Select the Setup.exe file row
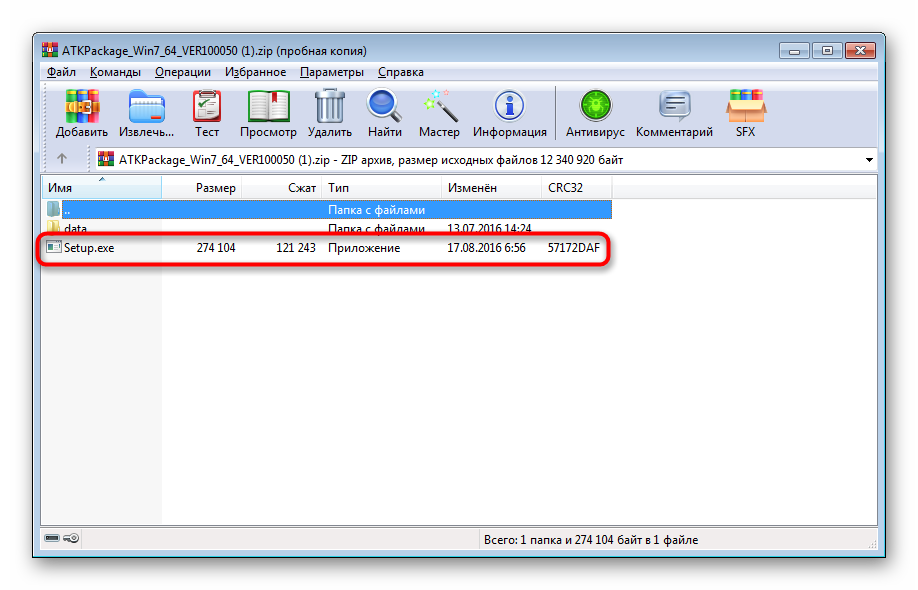Screen dimensions: 918x590 89,248
